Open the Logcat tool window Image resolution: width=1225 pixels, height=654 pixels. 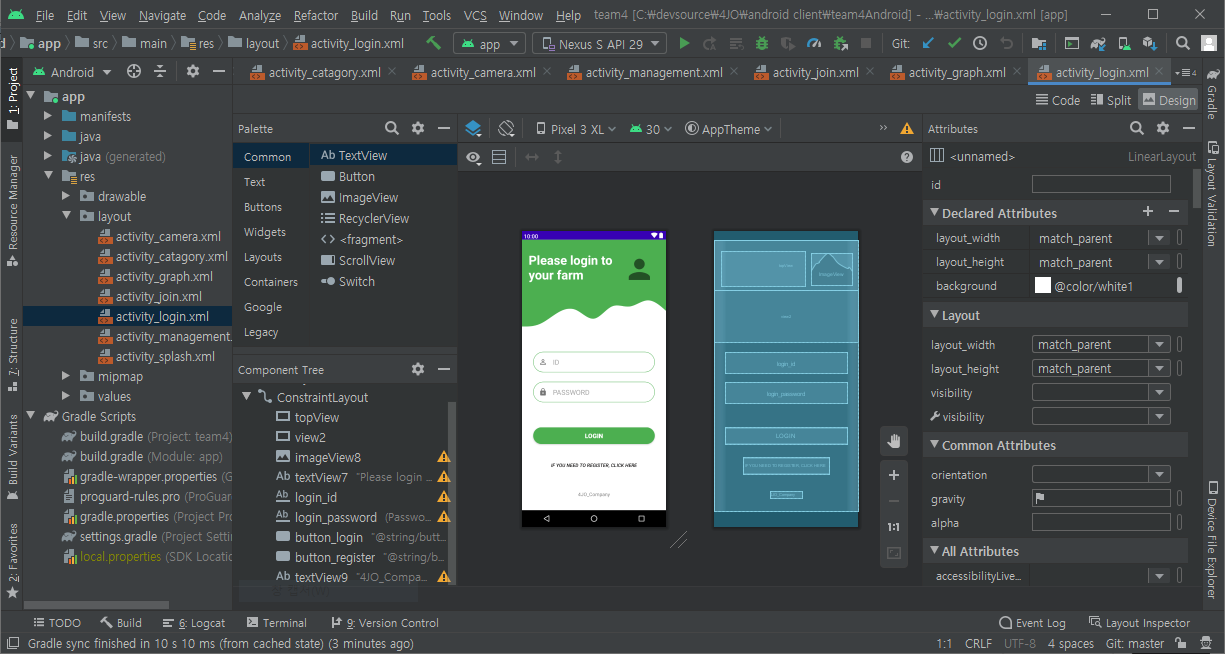tap(194, 622)
